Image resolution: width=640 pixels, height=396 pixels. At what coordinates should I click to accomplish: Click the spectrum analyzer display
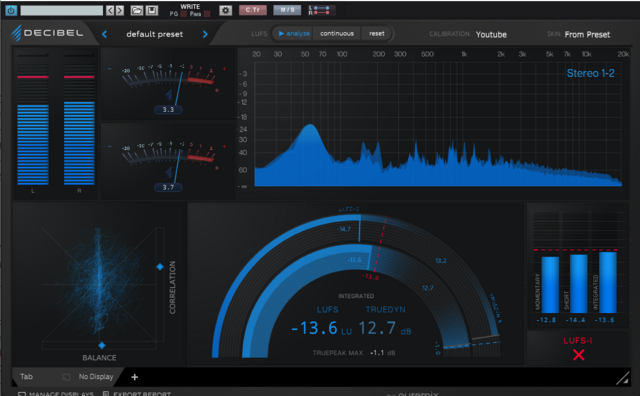[x=438, y=125]
